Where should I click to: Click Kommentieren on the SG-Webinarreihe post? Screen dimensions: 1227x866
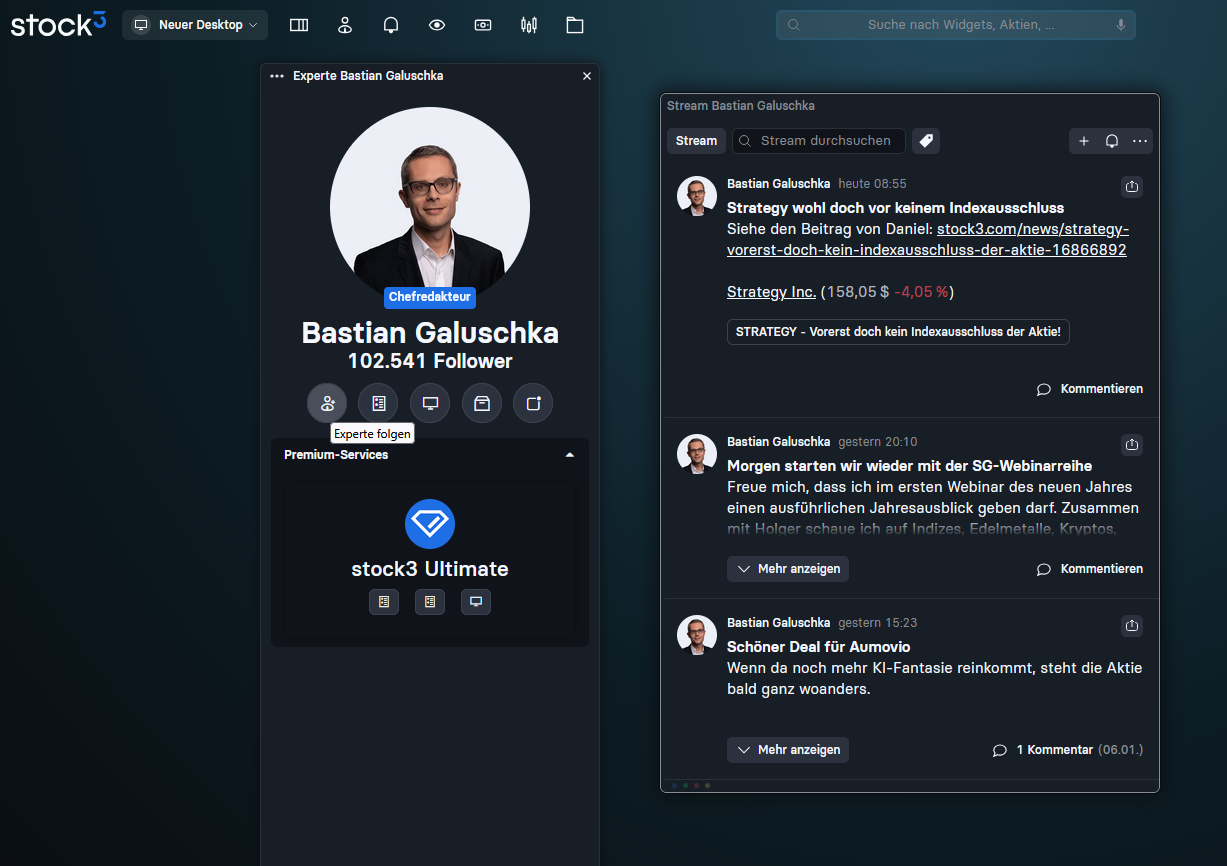tap(1090, 569)
